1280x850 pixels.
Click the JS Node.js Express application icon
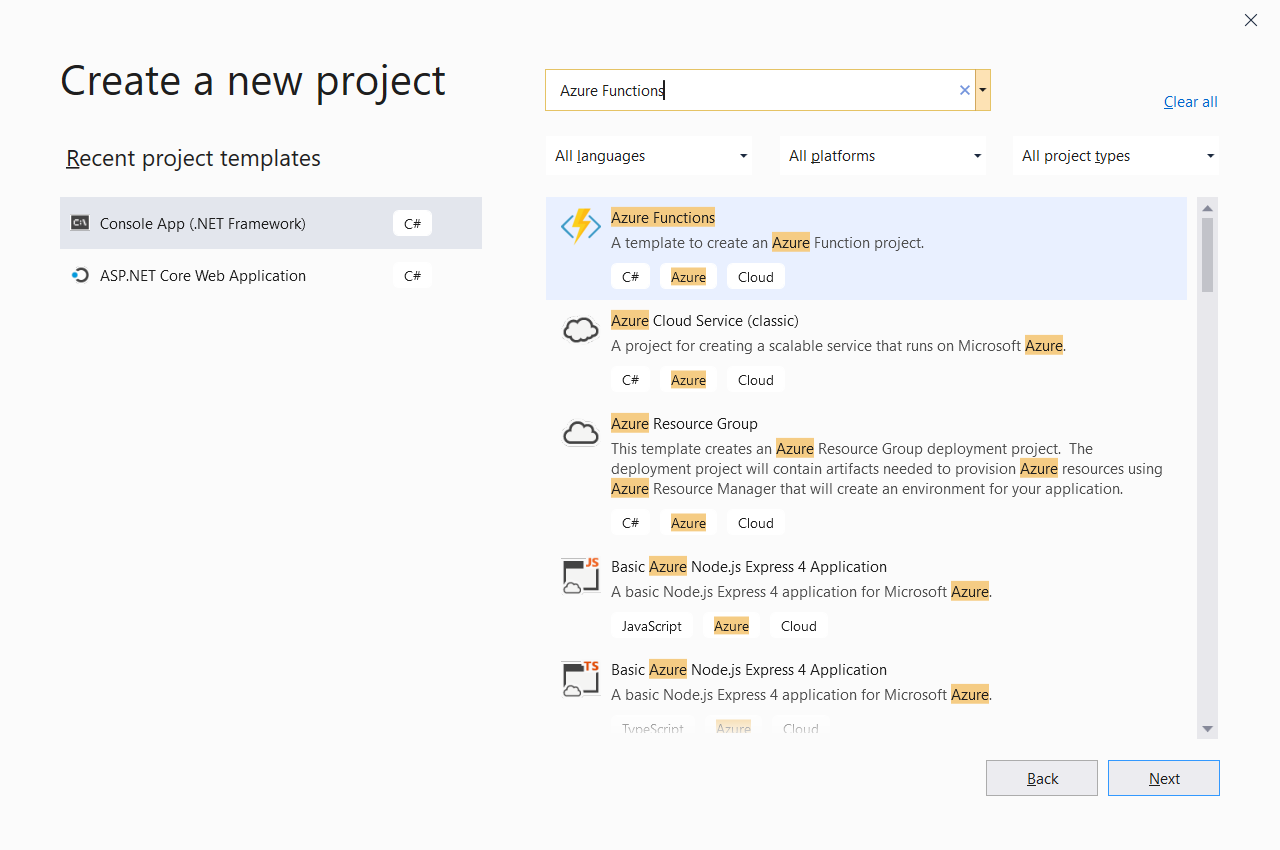[580, 576]
